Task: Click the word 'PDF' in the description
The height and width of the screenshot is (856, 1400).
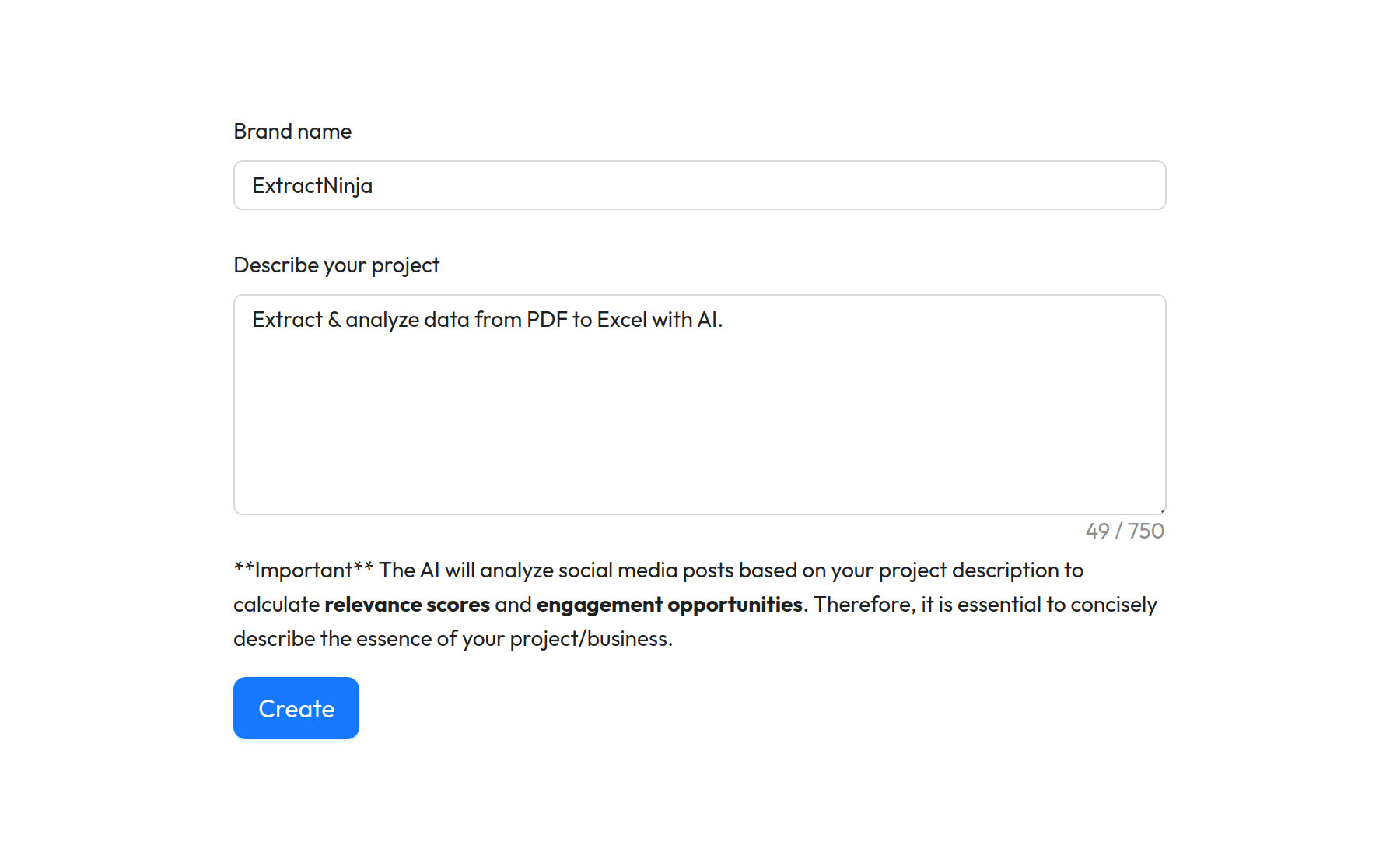Action: 547,320
